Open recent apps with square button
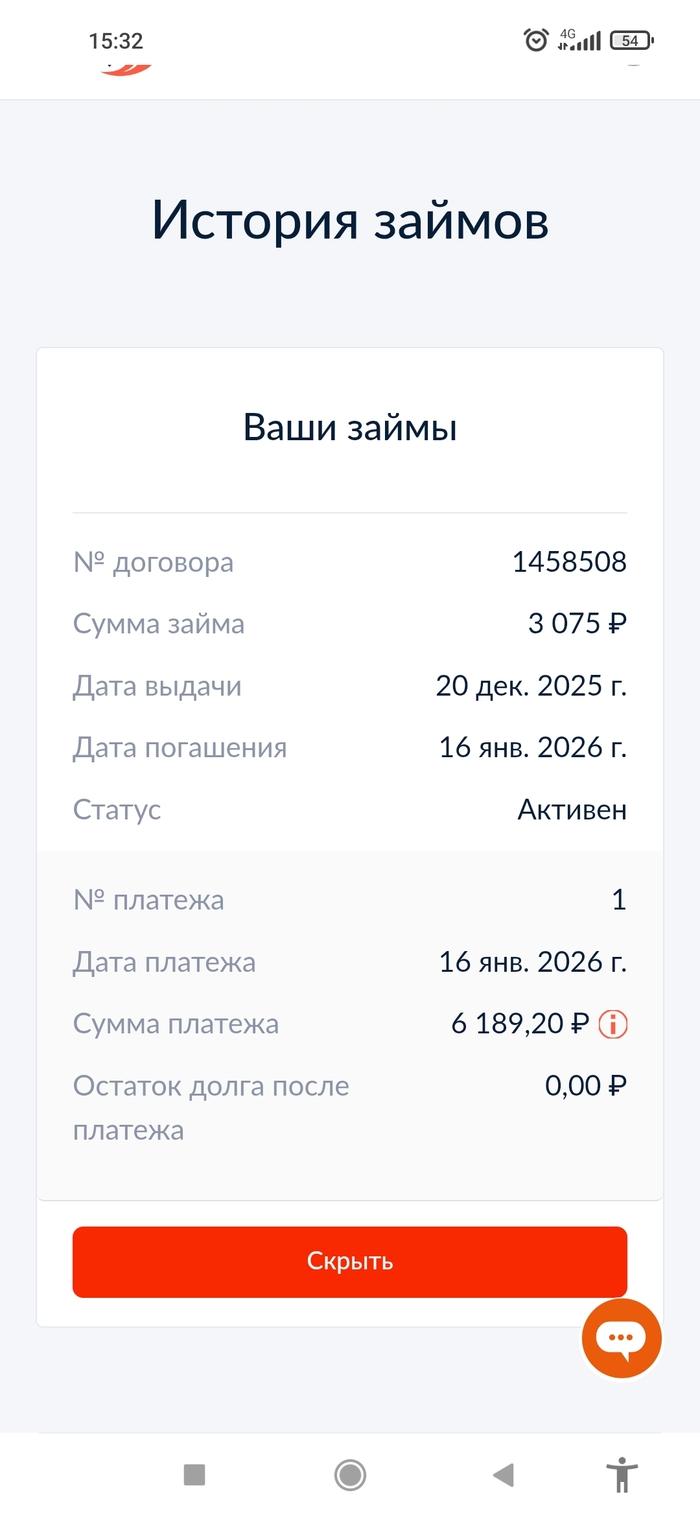700x1517 pixels. point(194,1475)
